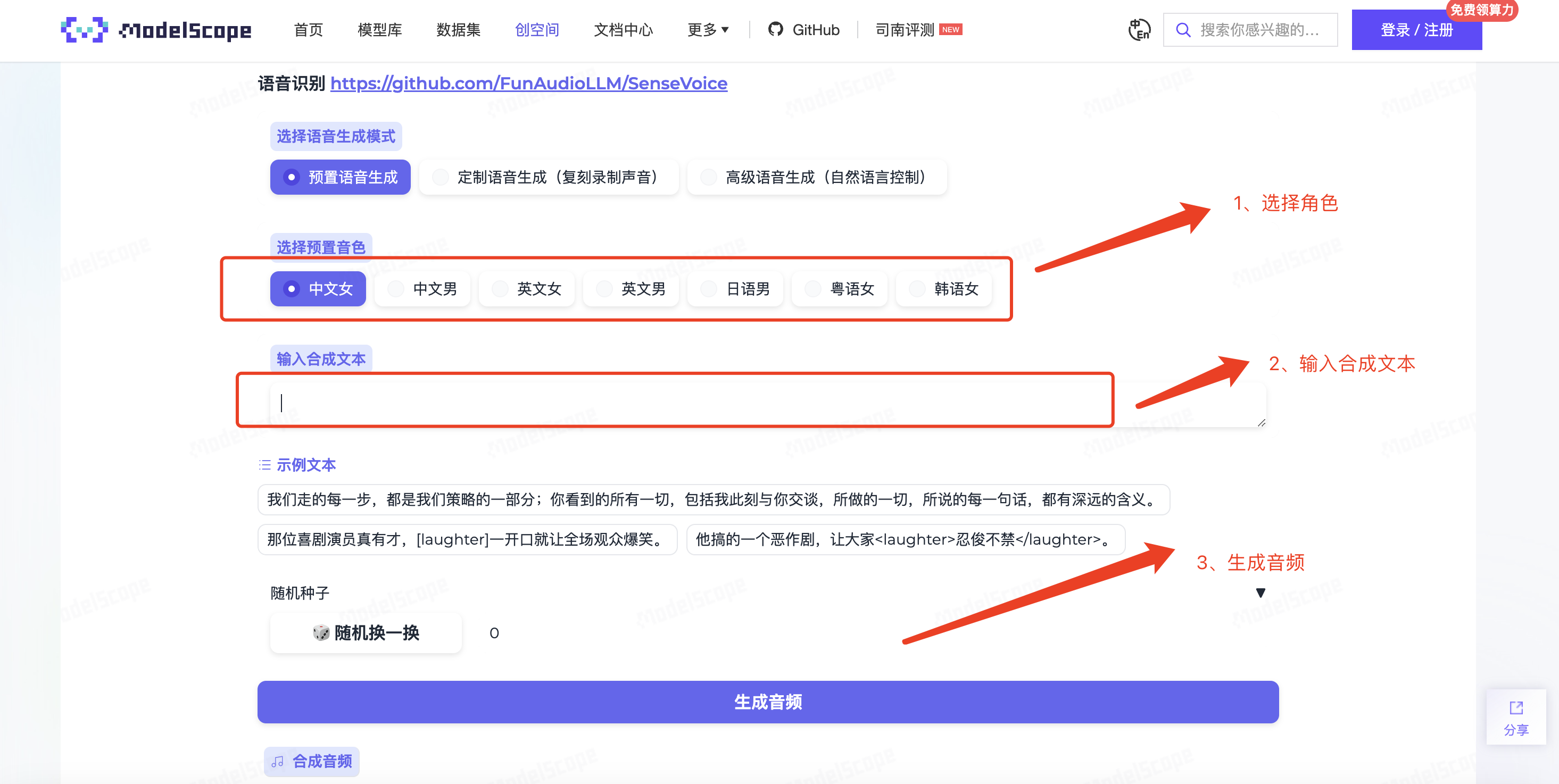Open the 更多 dropdown menu
This screenshot has height=784, width=1559.
tap(708, 30)
